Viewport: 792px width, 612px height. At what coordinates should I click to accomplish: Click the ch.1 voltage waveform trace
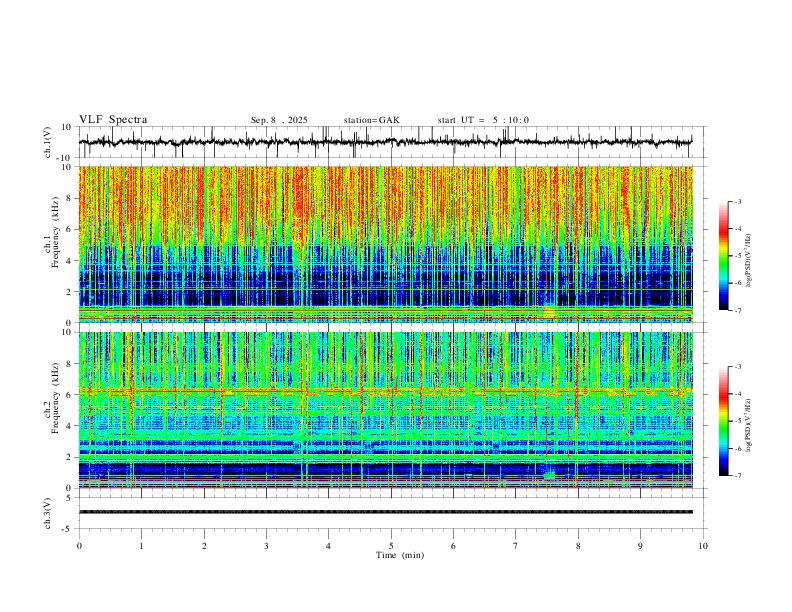coord(385,142)
